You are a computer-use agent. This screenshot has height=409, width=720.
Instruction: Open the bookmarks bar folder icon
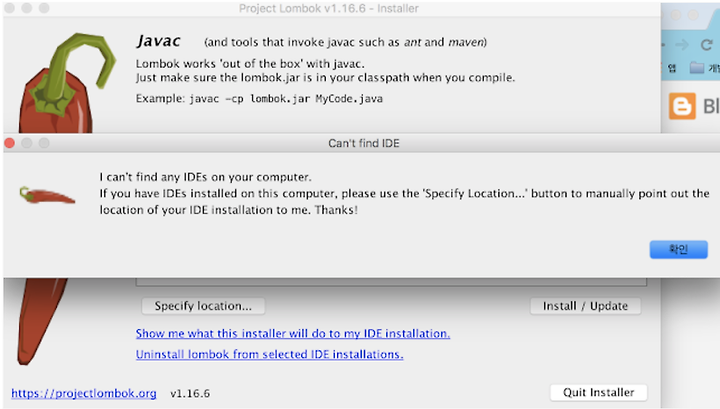697,68
